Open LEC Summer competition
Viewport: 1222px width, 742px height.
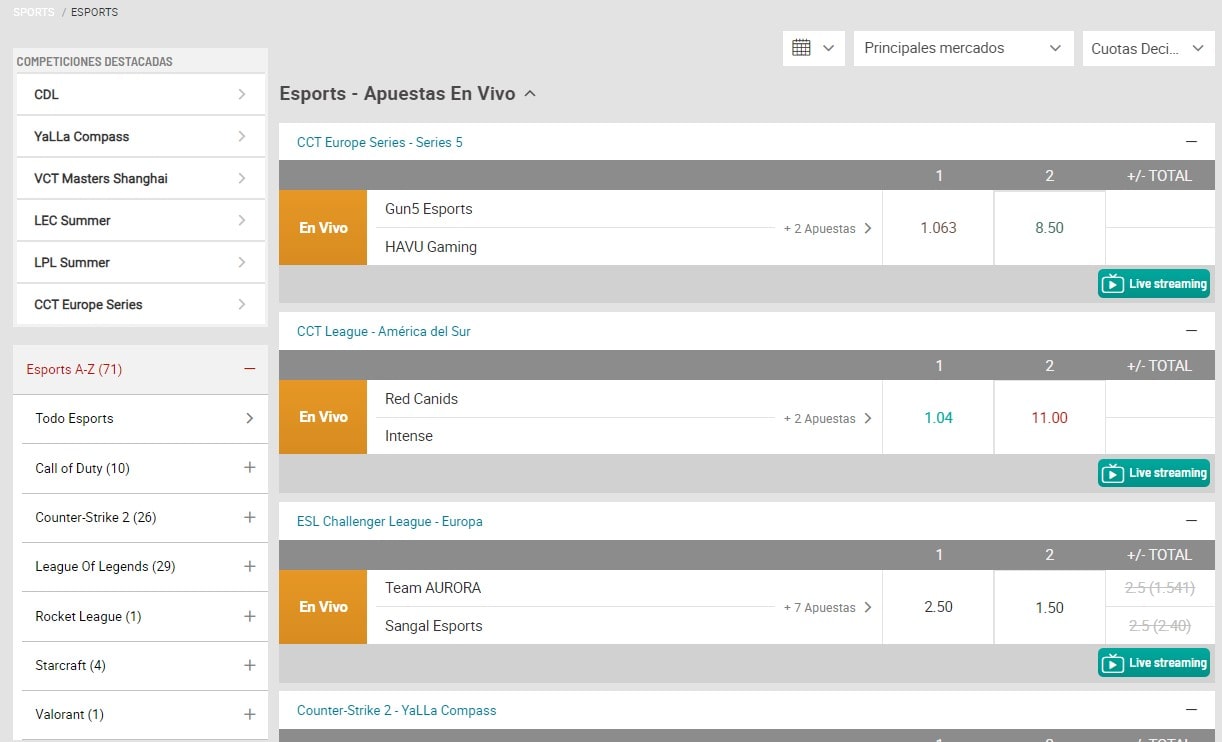(140, 220)
